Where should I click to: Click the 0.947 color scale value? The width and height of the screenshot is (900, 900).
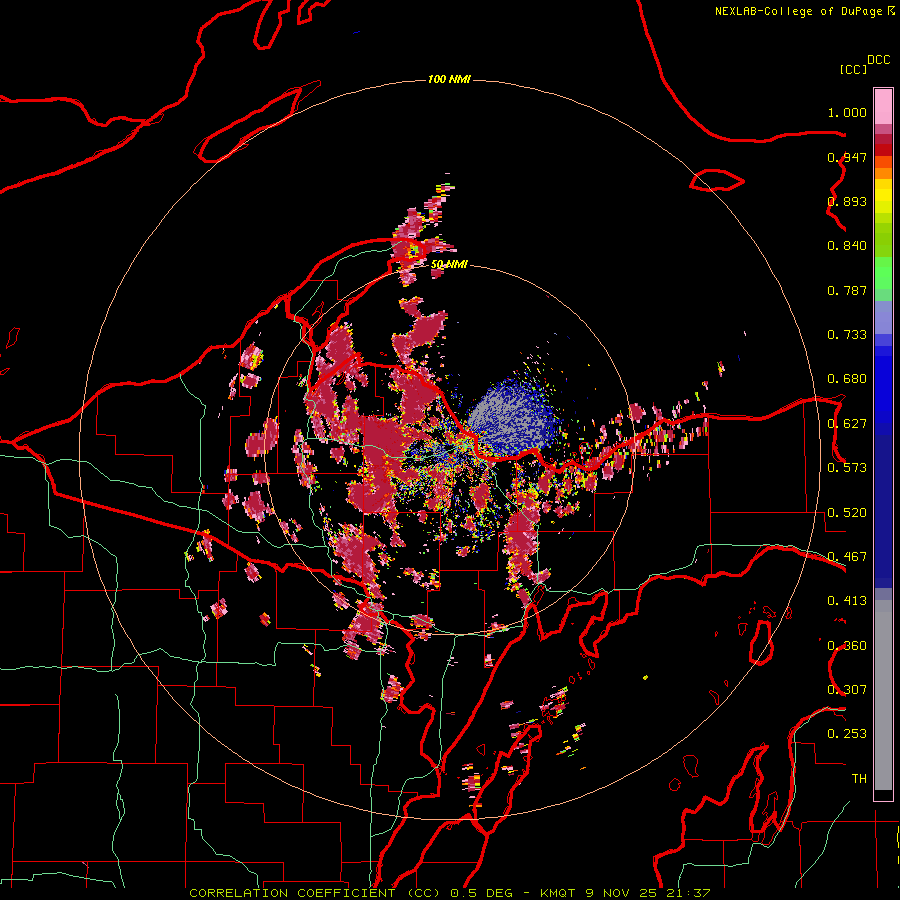point(847,157)
